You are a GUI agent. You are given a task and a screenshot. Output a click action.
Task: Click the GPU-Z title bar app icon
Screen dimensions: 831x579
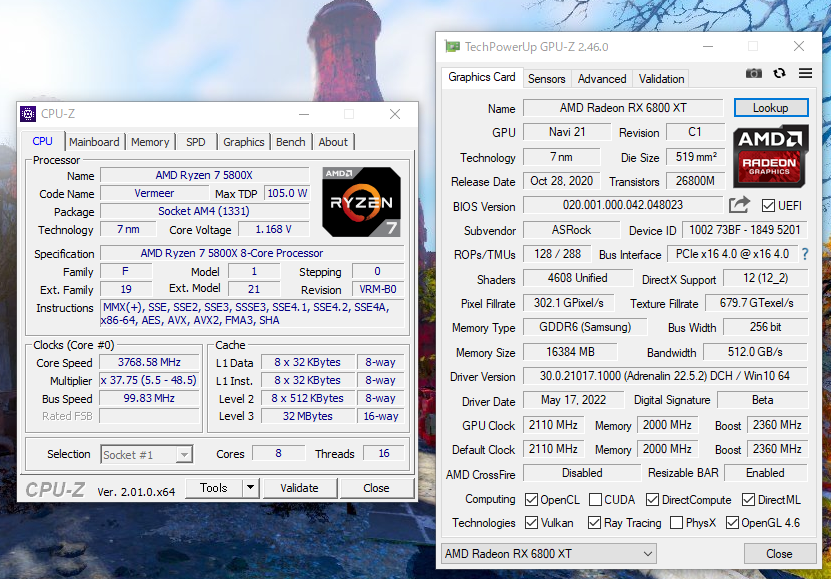(x=452, y=47)
